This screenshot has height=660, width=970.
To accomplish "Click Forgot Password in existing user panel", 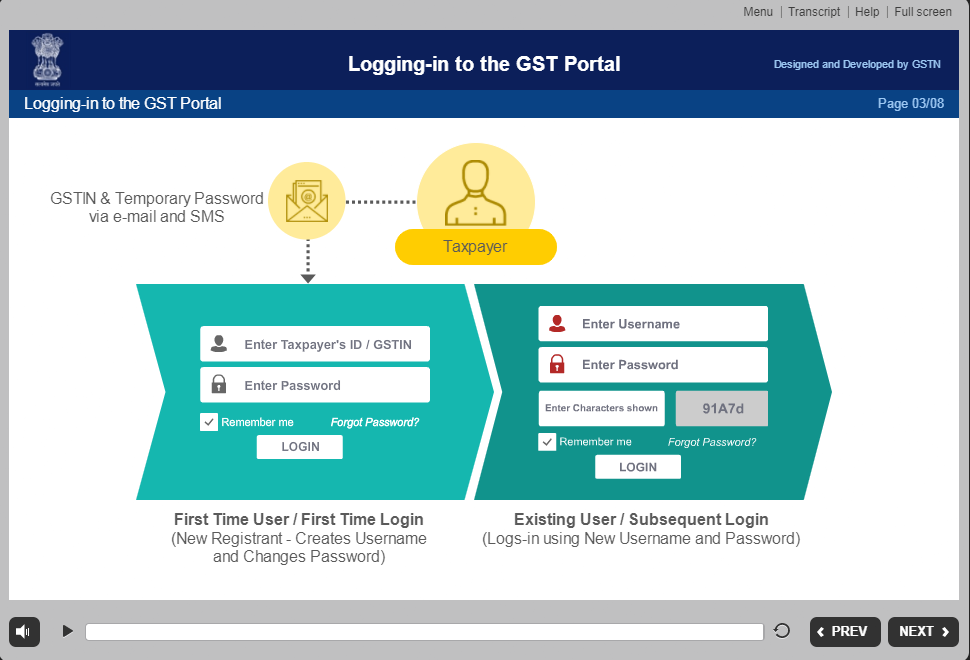I will pos(711,442).
